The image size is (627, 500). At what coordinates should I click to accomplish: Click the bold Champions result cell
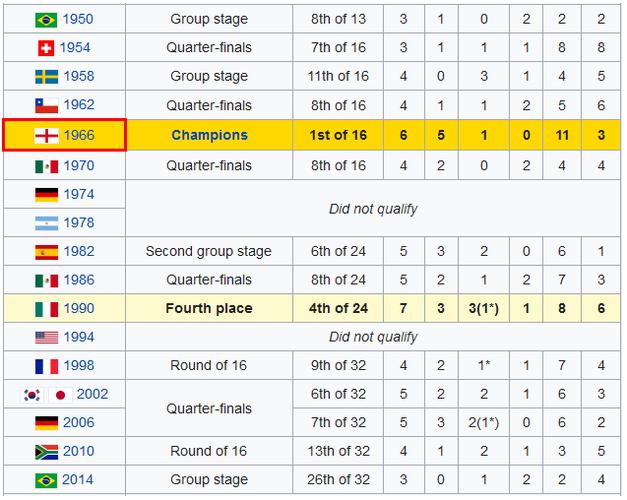pyautogui.click(x=209, y=135)
